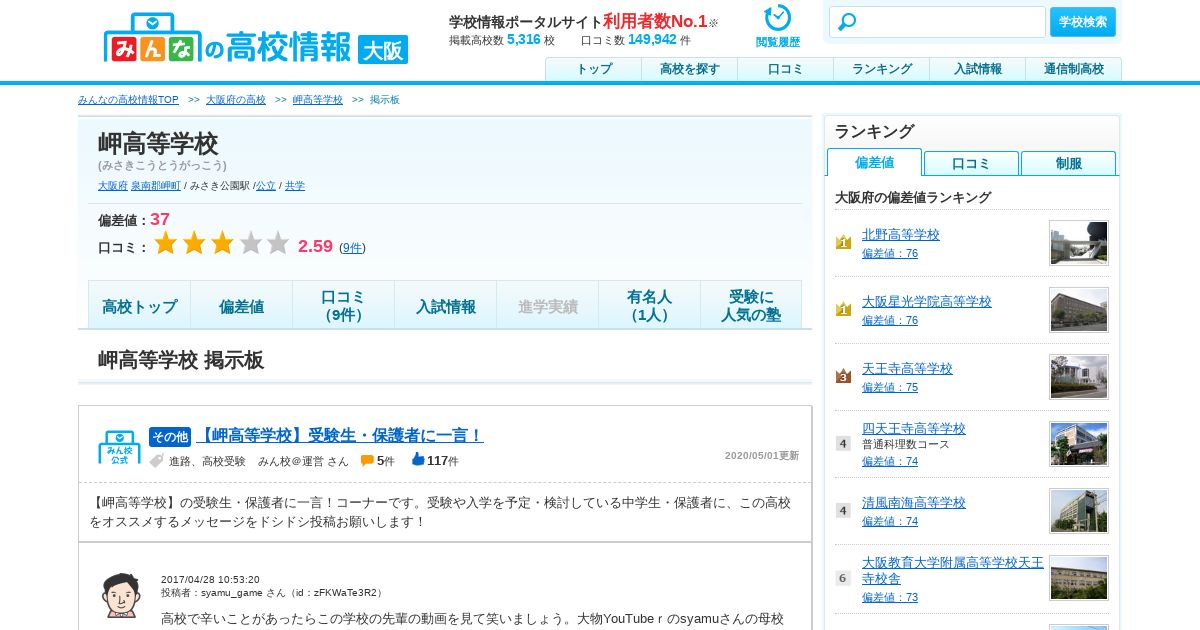Click the 共学 link
This screenshot has width=1200, height=630.
(x=295, y=186)
